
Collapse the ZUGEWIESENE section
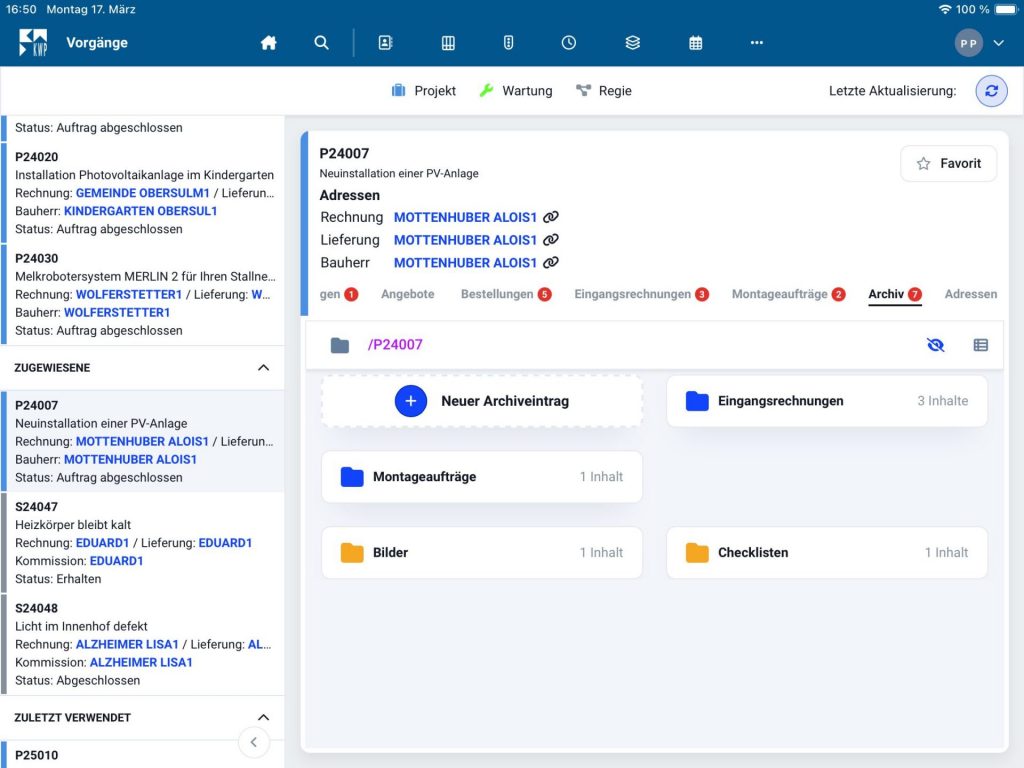263,368
